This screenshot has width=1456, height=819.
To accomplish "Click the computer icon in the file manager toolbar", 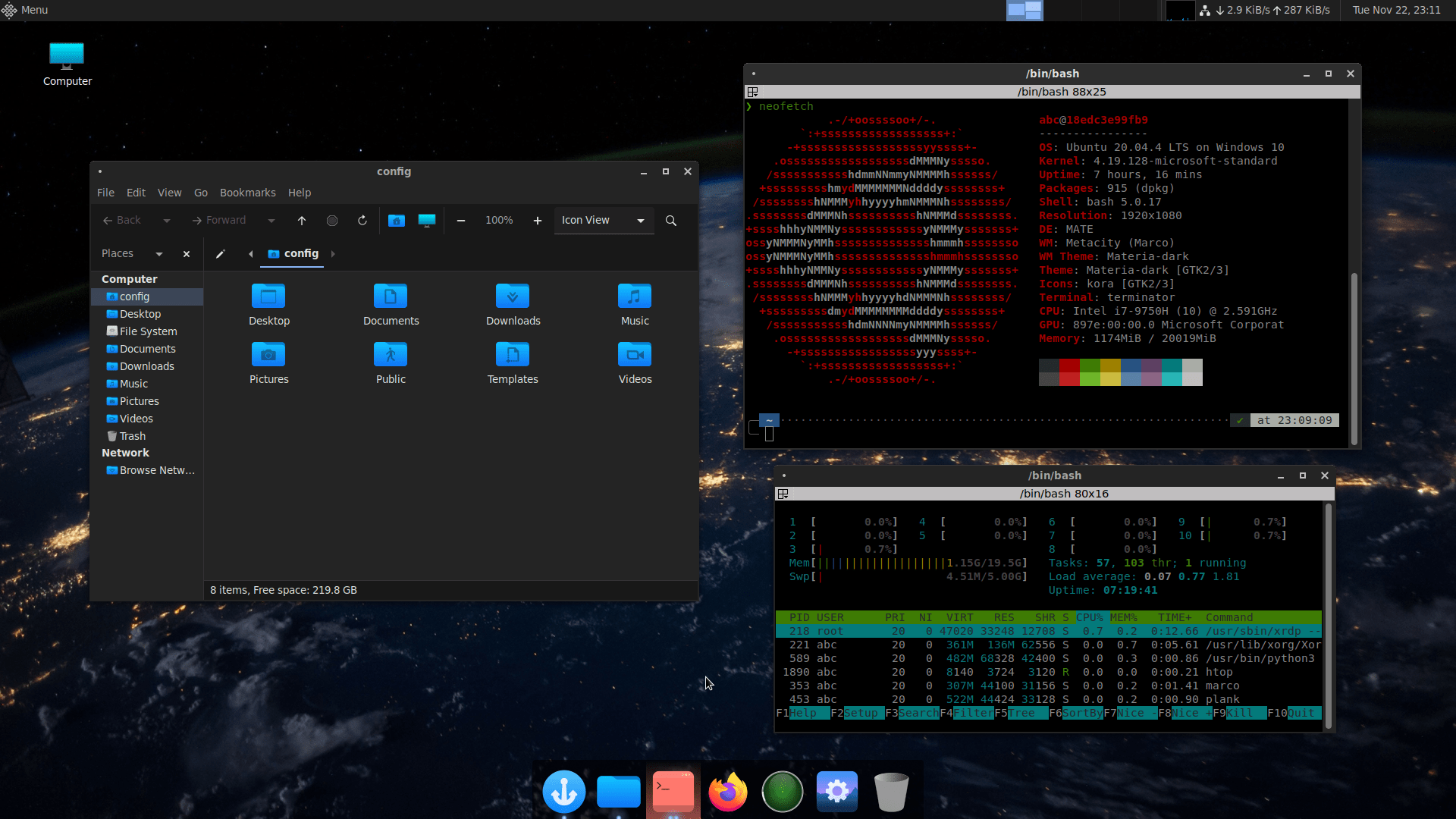I will click(426, 221).
